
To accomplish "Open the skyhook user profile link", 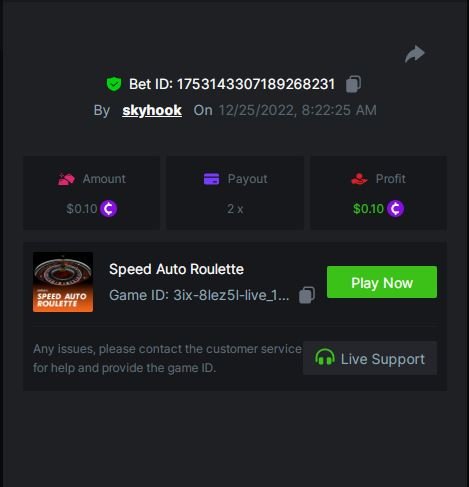I will point(152,110).
